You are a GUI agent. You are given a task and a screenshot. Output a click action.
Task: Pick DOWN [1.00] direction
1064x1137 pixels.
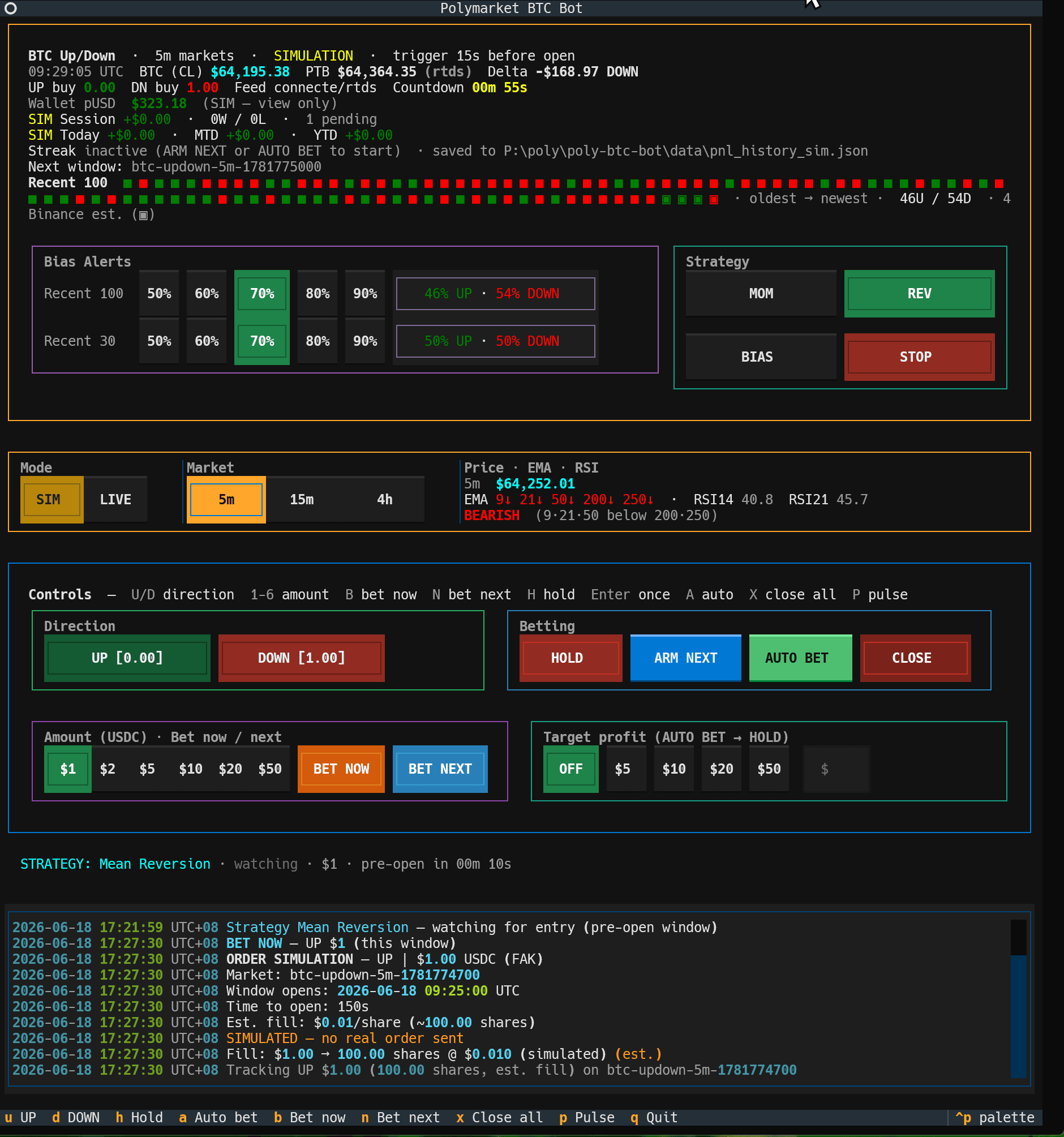click(x=302, y=658)
